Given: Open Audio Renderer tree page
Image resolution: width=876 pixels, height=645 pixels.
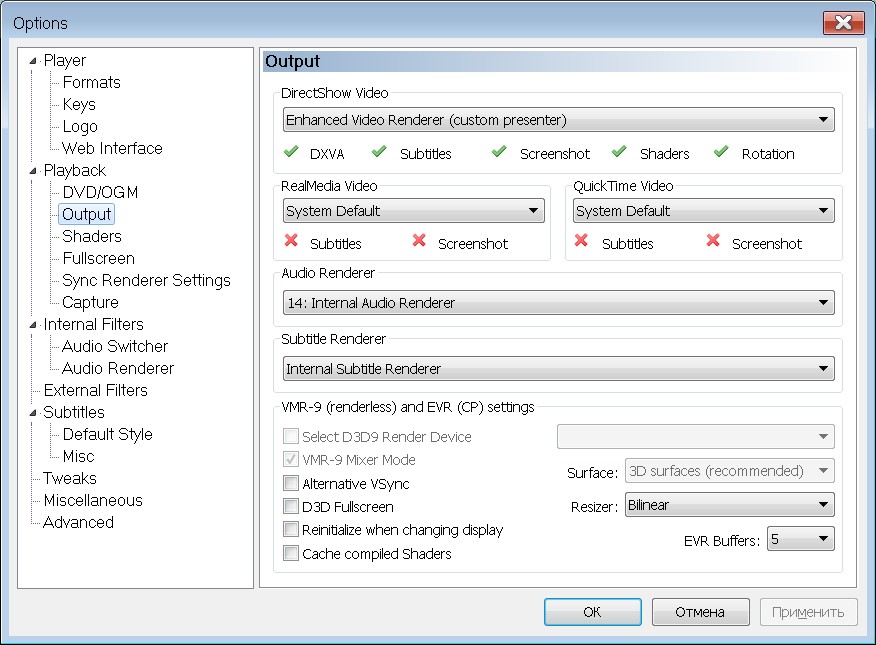Looking at the screenshot, I should (118, 369).
